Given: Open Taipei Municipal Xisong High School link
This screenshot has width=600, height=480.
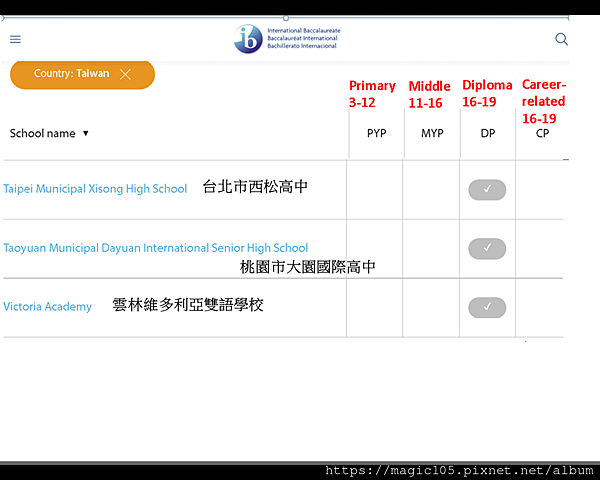Looking at the screenshot, I should 95,189.
